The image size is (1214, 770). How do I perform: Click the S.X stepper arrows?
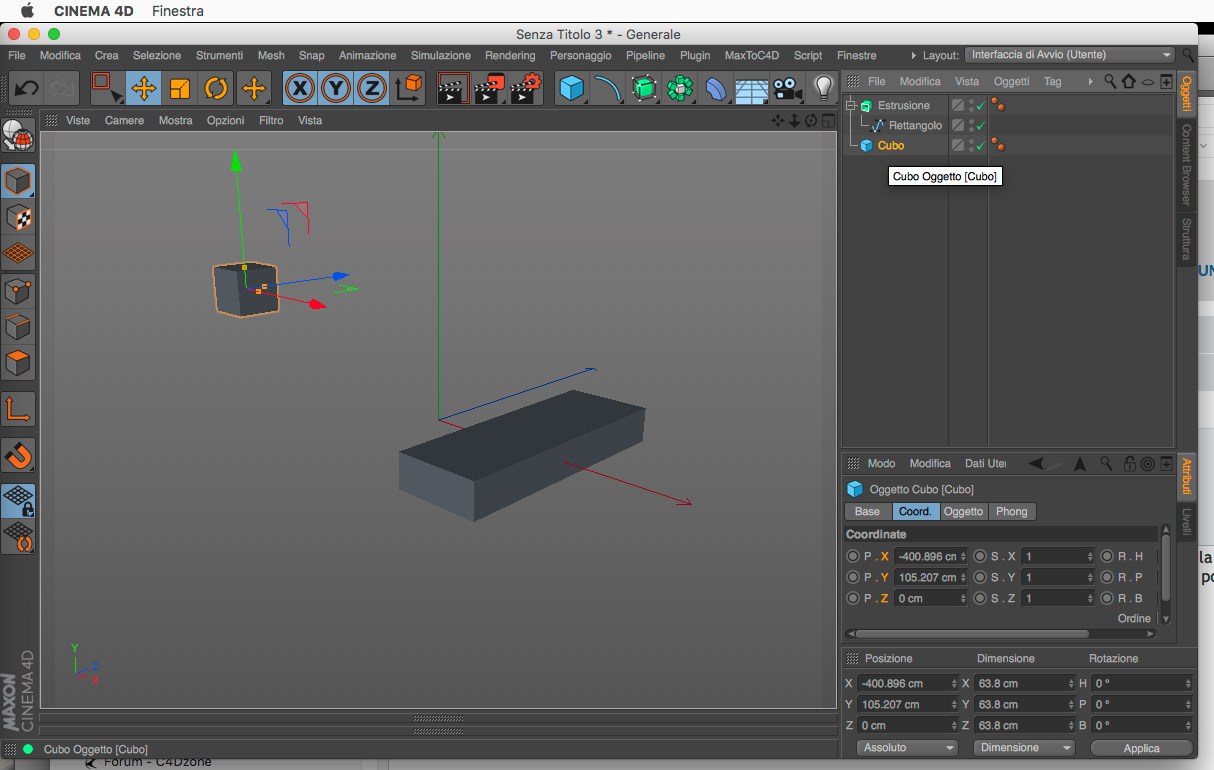click(x=1089, y=556)
